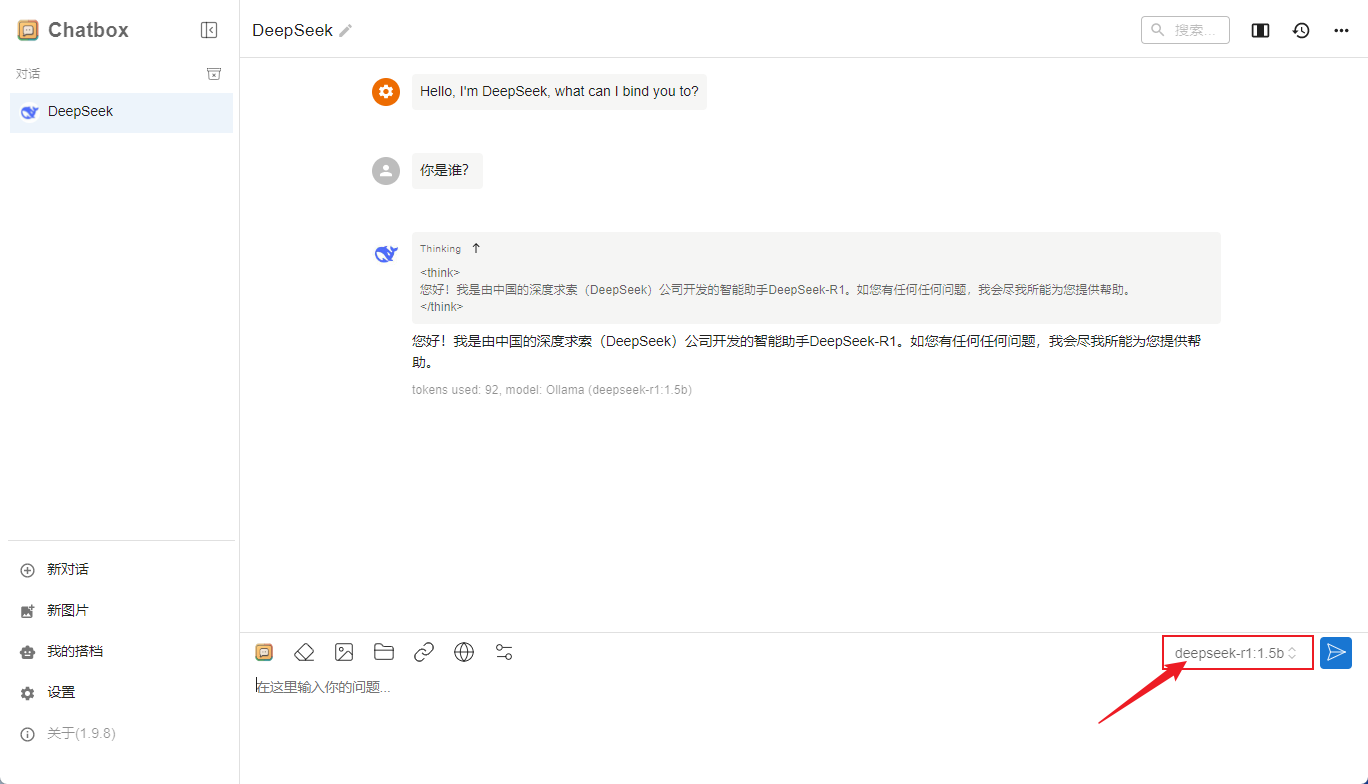
Task: Open conversation settings via the sliders icon
Action: 504,652
